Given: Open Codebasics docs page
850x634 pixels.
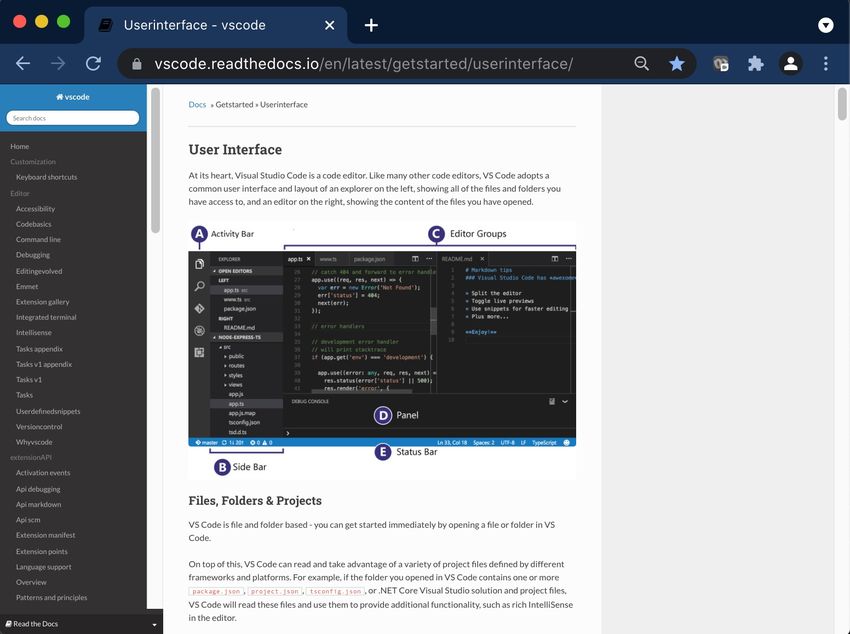Looking at the screenshot, I should click(x=34, y=224).
